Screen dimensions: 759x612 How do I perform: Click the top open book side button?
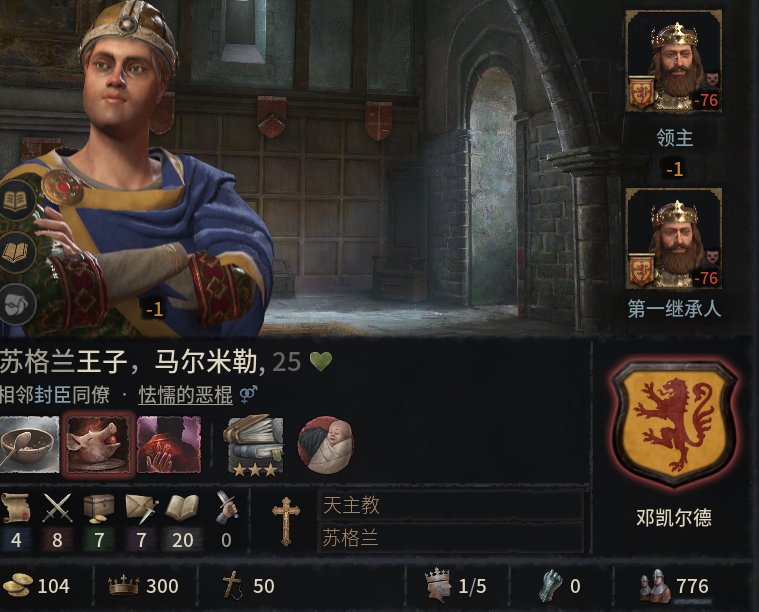coord(16,200)
